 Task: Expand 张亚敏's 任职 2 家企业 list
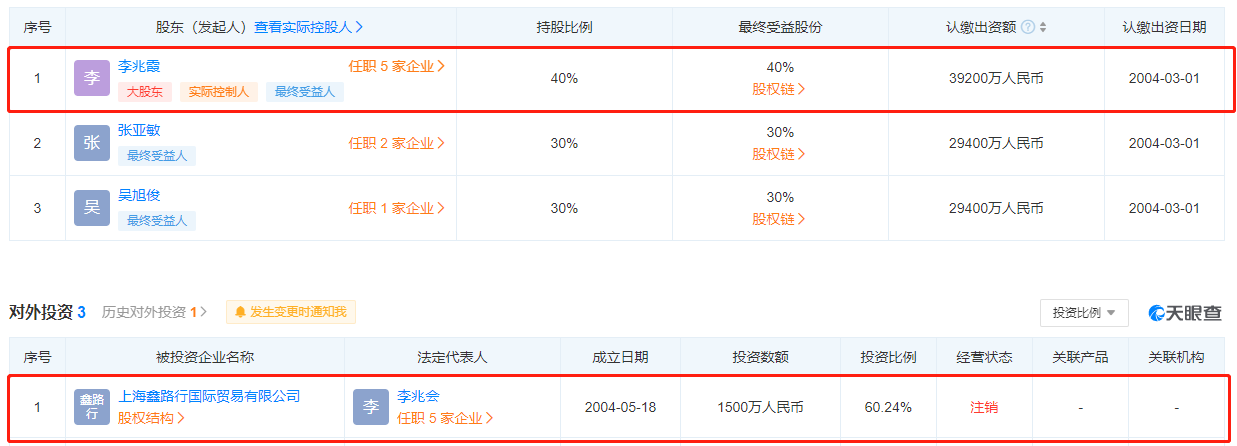[396, 143]
